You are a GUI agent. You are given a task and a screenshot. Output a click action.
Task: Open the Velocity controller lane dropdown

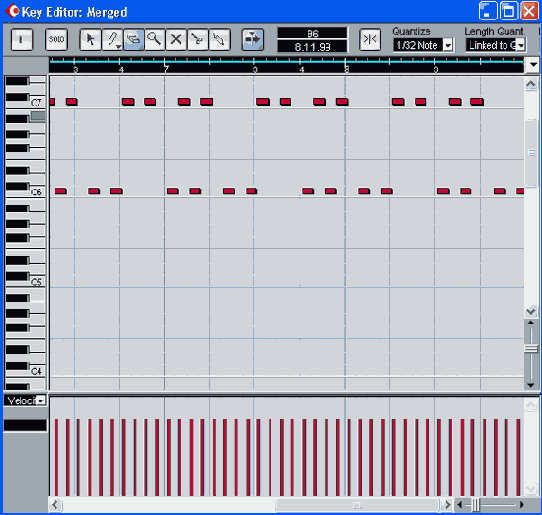(x=41, y=401)
